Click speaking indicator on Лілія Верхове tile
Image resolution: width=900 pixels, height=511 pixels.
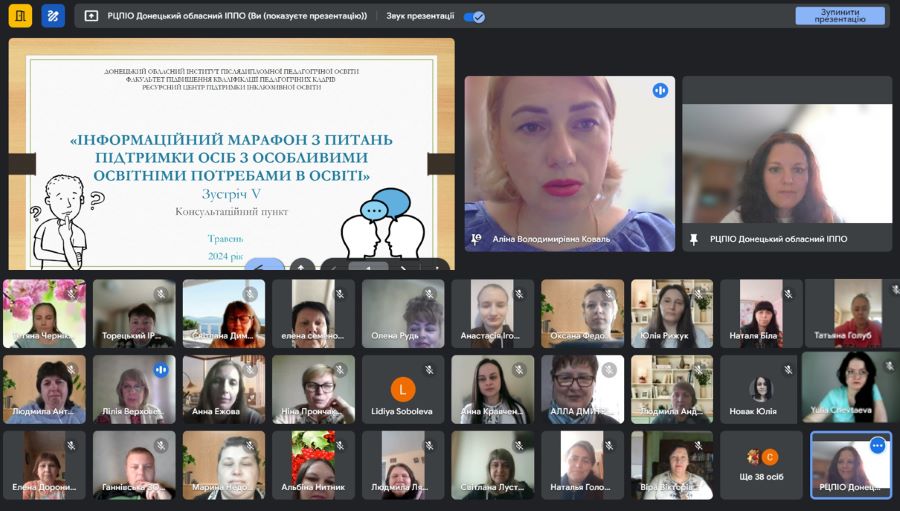(161, 370)
